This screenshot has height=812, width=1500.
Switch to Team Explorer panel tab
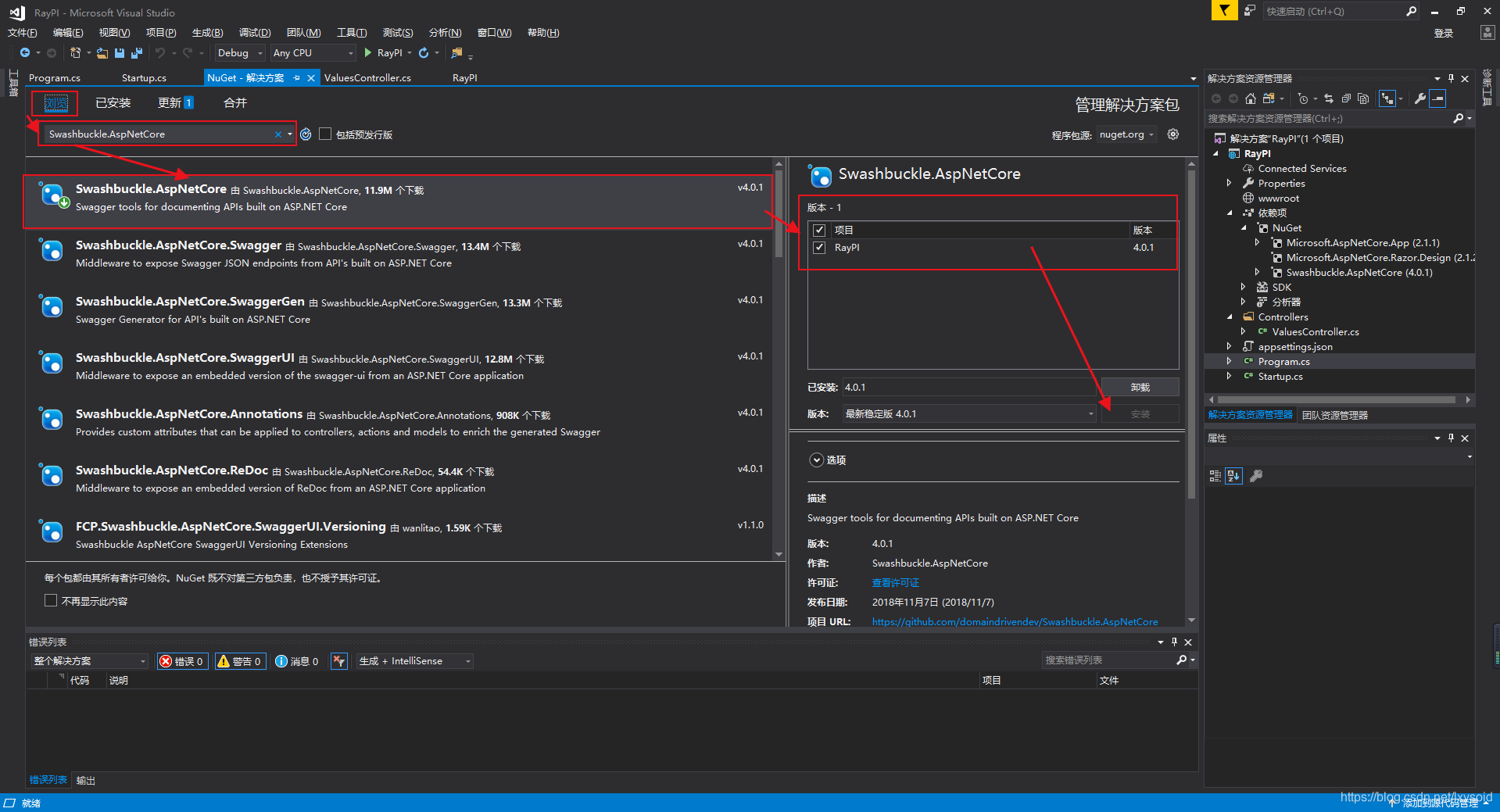click(1335, 416)
